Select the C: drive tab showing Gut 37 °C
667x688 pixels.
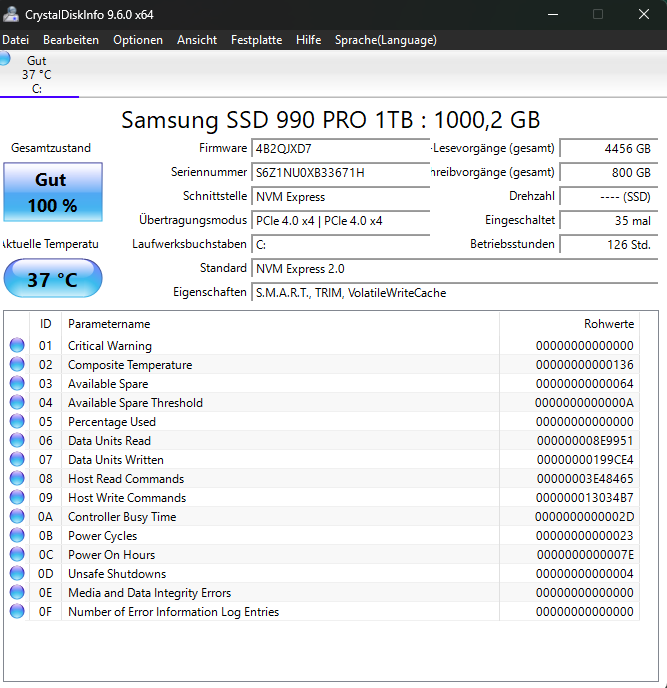[x=39, y=74]
